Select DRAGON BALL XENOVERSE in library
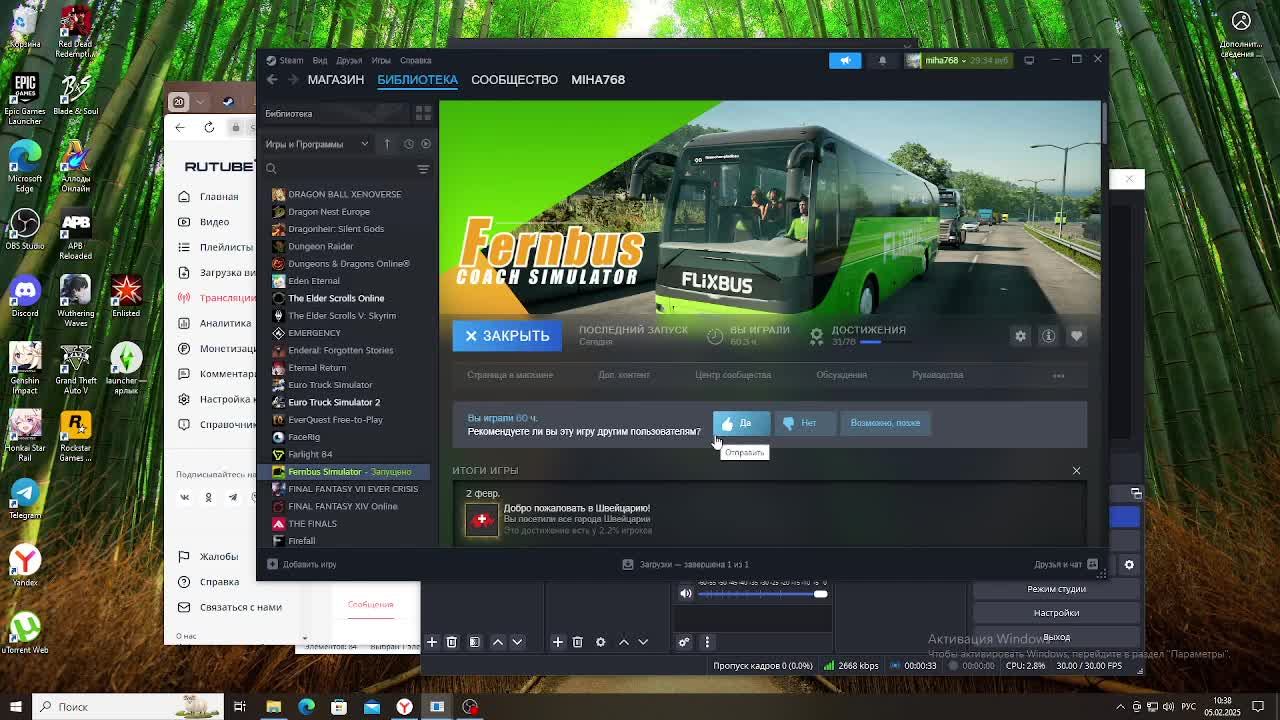This screenshot has width=1280, height=720. 344,194
